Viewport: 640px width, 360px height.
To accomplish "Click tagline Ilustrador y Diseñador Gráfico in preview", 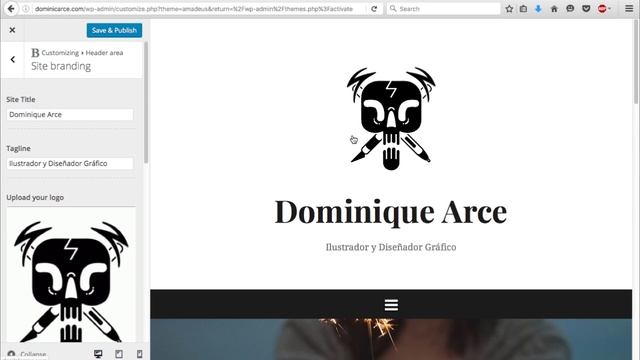I will (x=391, y=247).
